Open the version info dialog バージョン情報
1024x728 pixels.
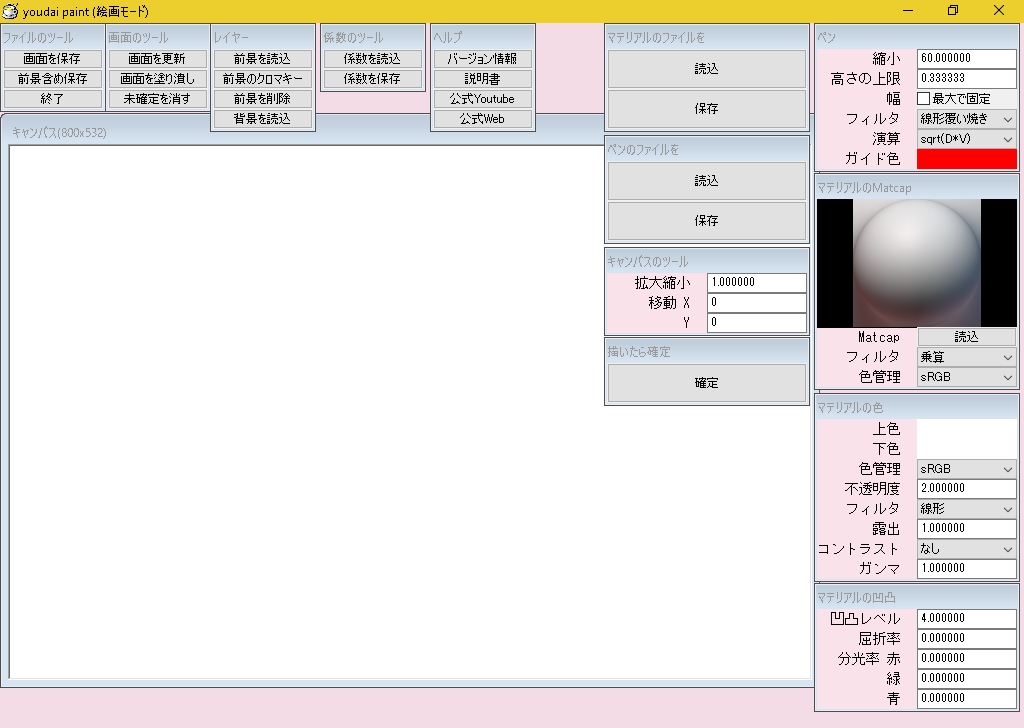(482, 58)
